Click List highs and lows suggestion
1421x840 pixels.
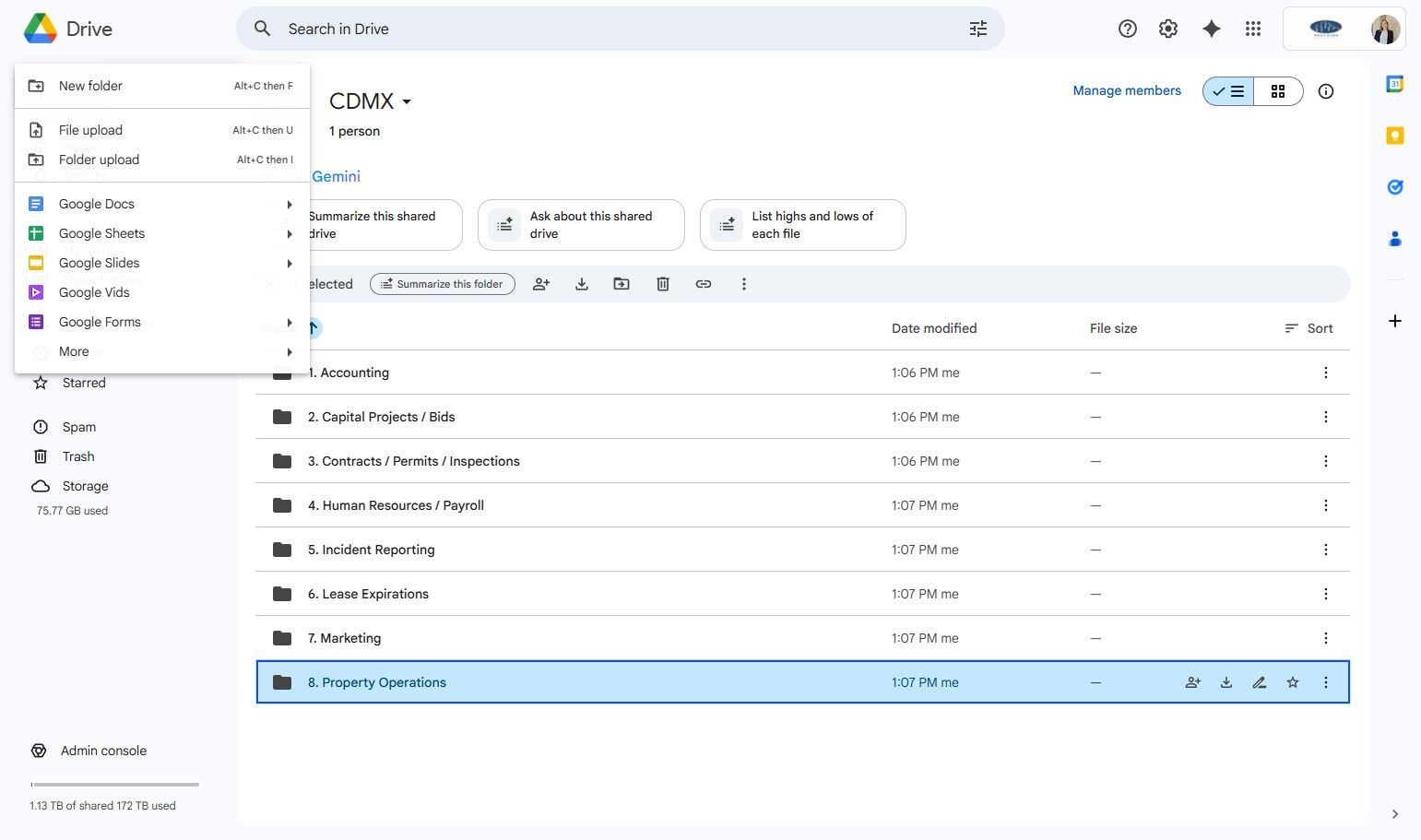pyautogui.click(x=802, y=225)
